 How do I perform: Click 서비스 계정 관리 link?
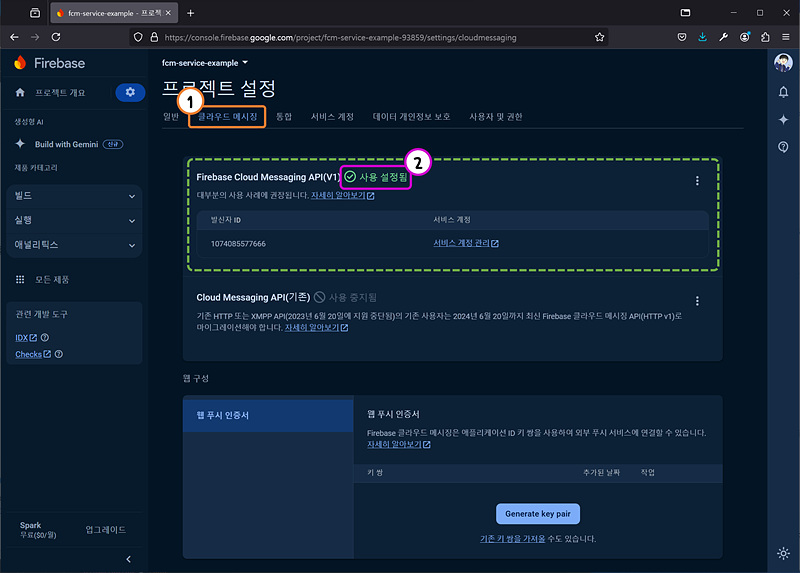466,243
